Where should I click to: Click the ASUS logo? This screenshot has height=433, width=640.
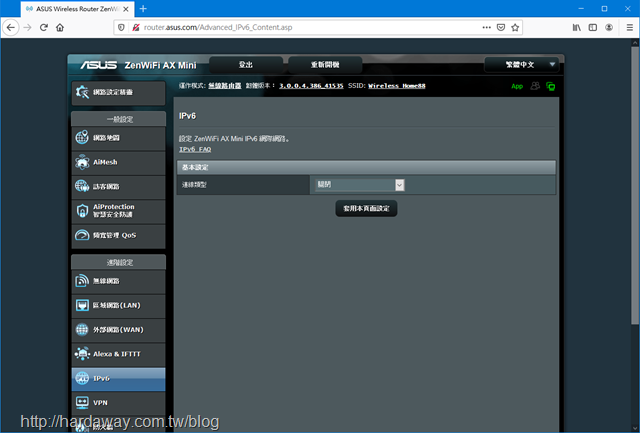pos(98,65)
